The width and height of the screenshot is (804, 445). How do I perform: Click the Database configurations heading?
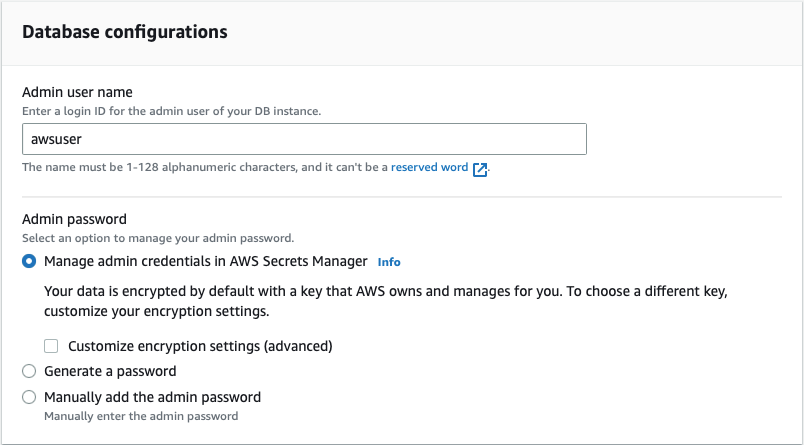point(125,32)
